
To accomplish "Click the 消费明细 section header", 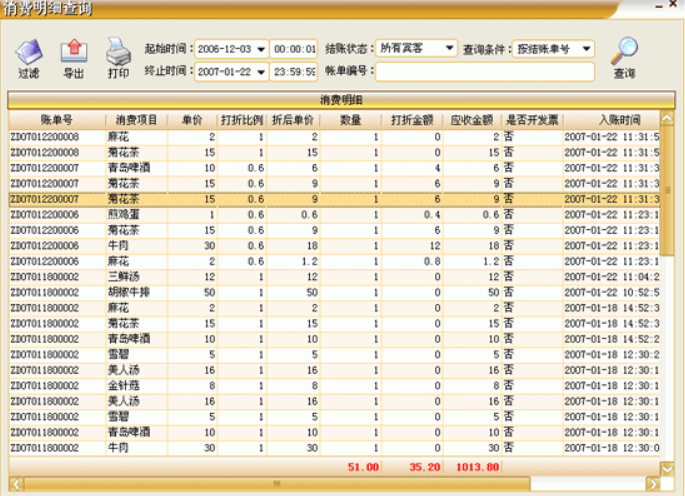I will 341,100.
